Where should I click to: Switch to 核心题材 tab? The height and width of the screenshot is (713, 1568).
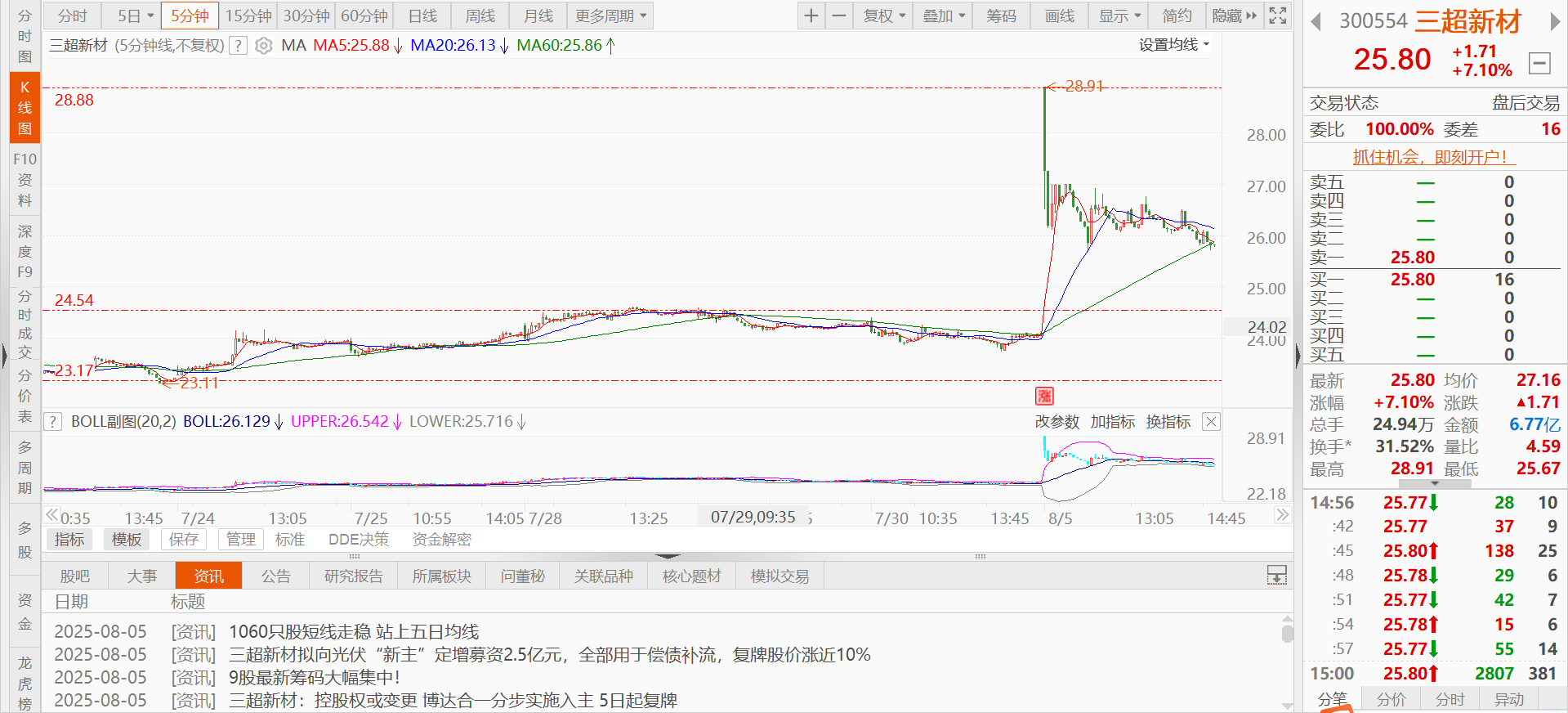pyautogui.click(x=691, y=576)
